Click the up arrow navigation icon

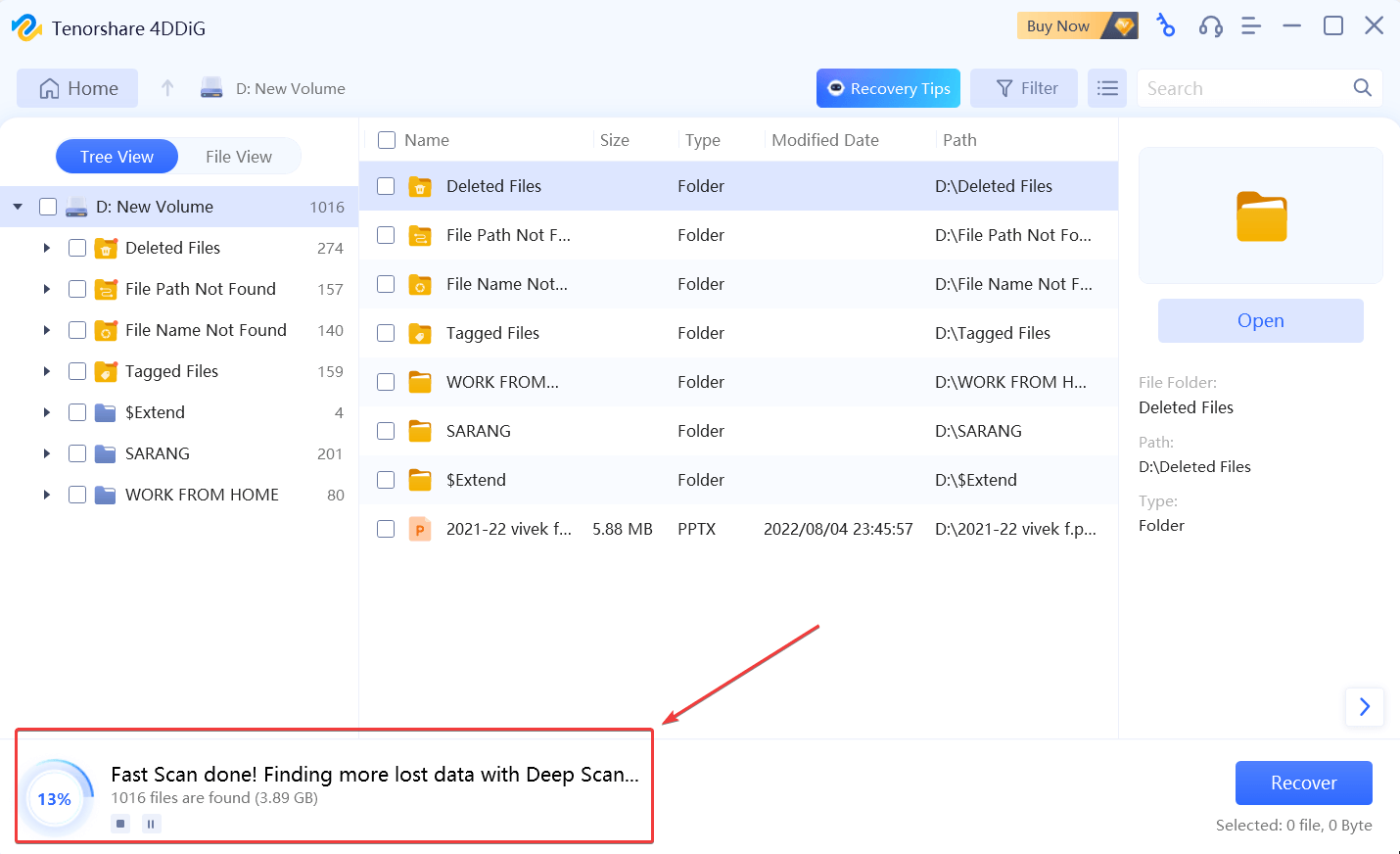pyautogui.click(x=167, y=88)
